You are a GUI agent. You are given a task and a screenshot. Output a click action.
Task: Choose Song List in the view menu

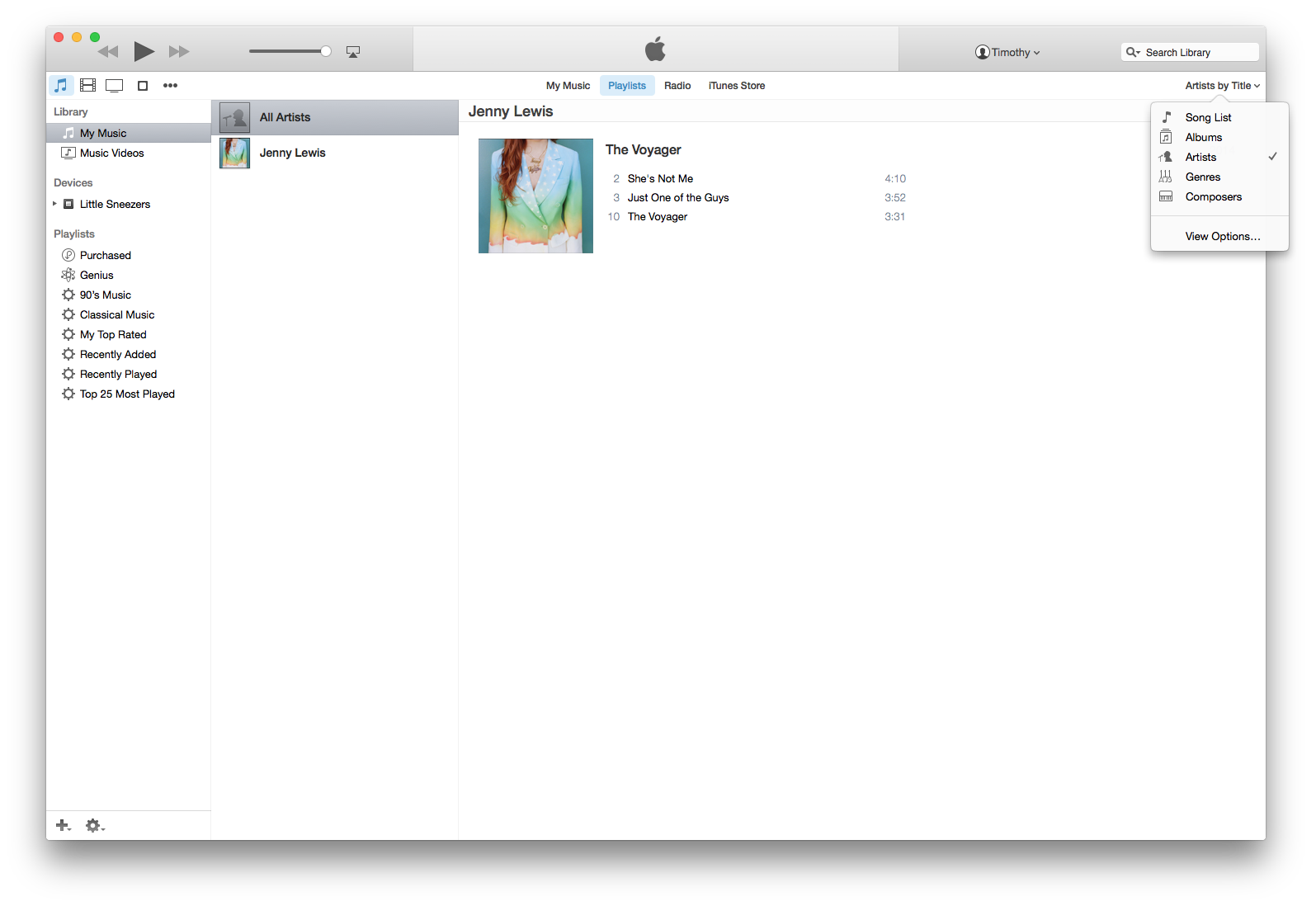(x=1219, y=117)
